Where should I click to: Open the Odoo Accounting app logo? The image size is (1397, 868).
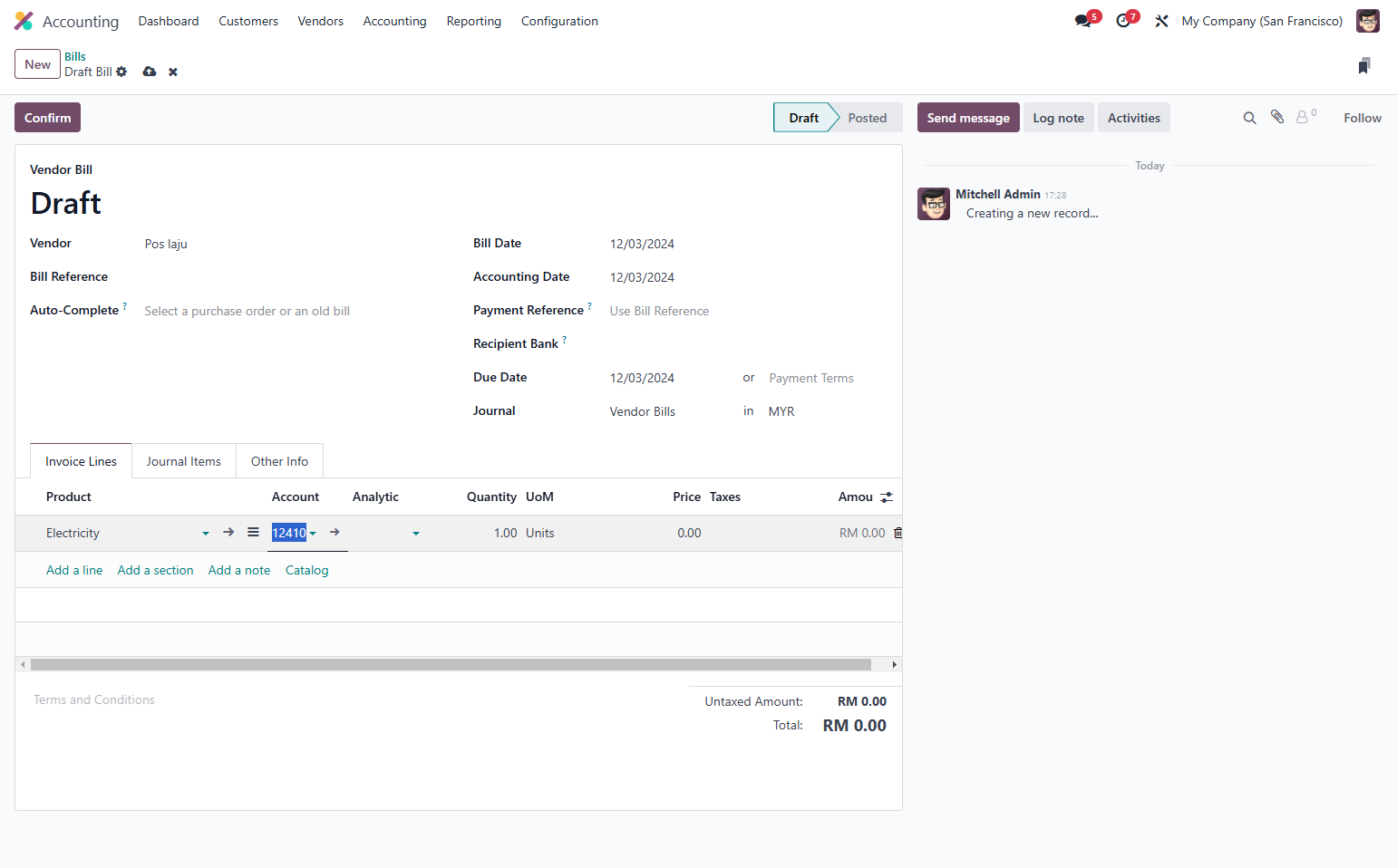click(24, 21)
